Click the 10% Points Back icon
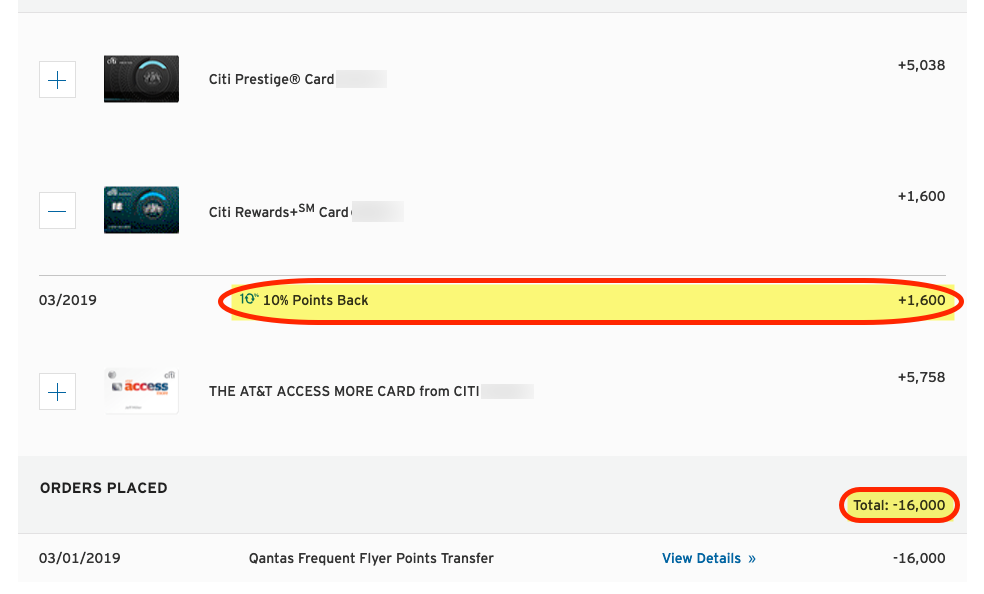 (249, 299)
